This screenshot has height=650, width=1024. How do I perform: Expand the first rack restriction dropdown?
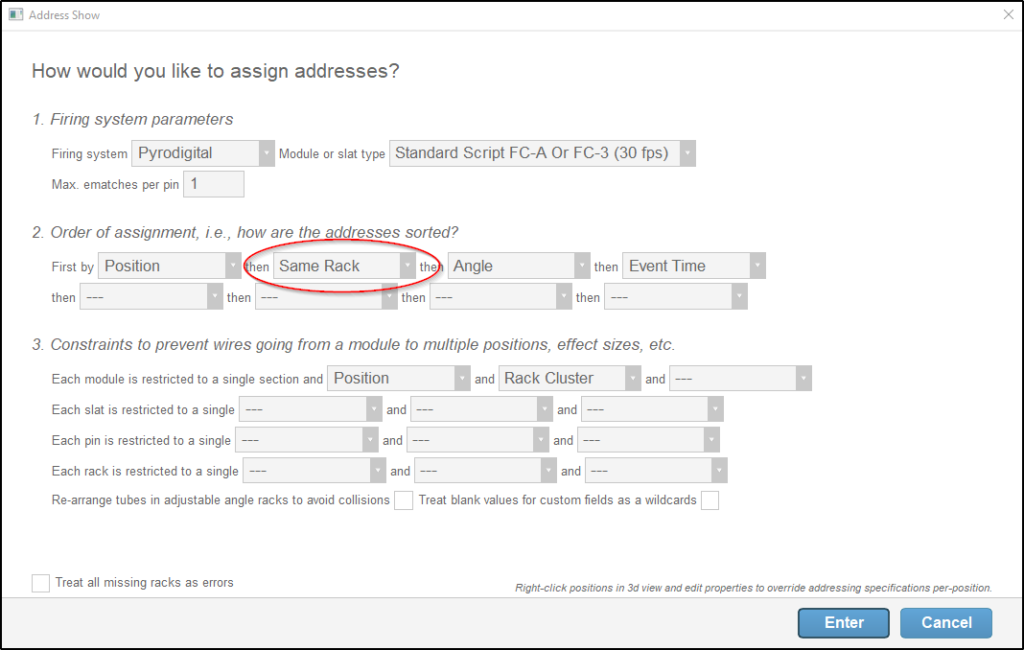point(378,470)
